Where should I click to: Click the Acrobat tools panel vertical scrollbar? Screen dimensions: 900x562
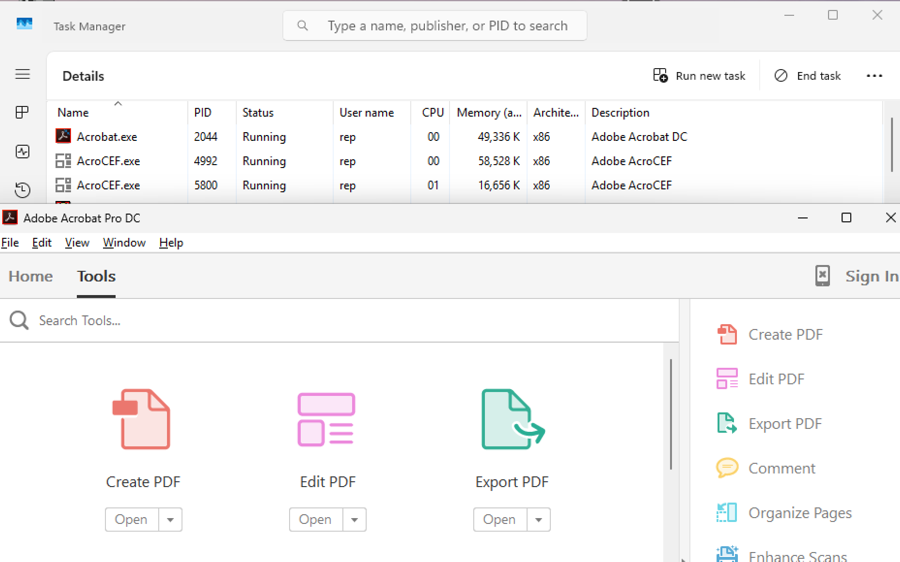click(x=670, y=414)
